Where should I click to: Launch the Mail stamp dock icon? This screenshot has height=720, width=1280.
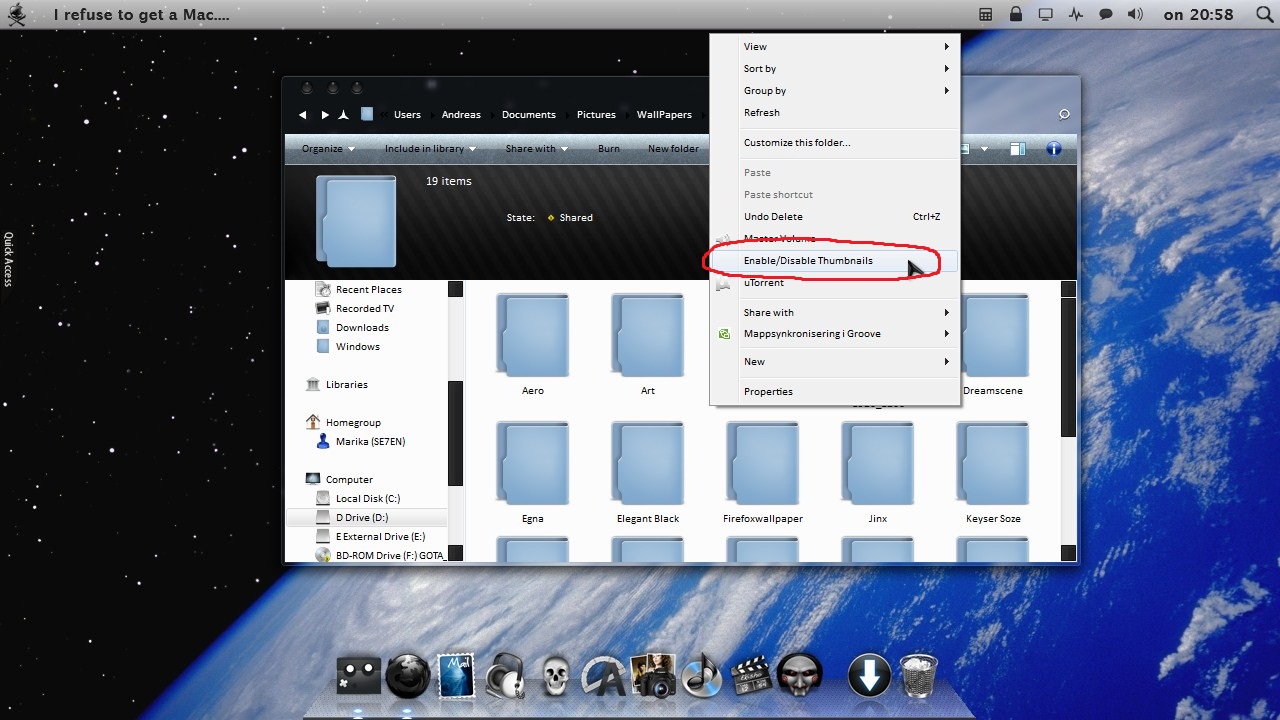(x=456, y=676)
